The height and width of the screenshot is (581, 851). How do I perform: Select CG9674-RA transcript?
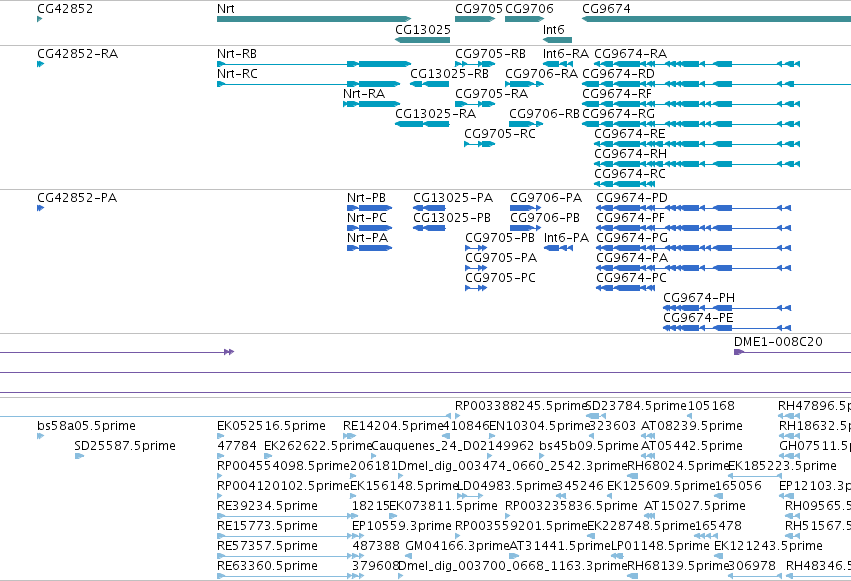coord(697,64)
